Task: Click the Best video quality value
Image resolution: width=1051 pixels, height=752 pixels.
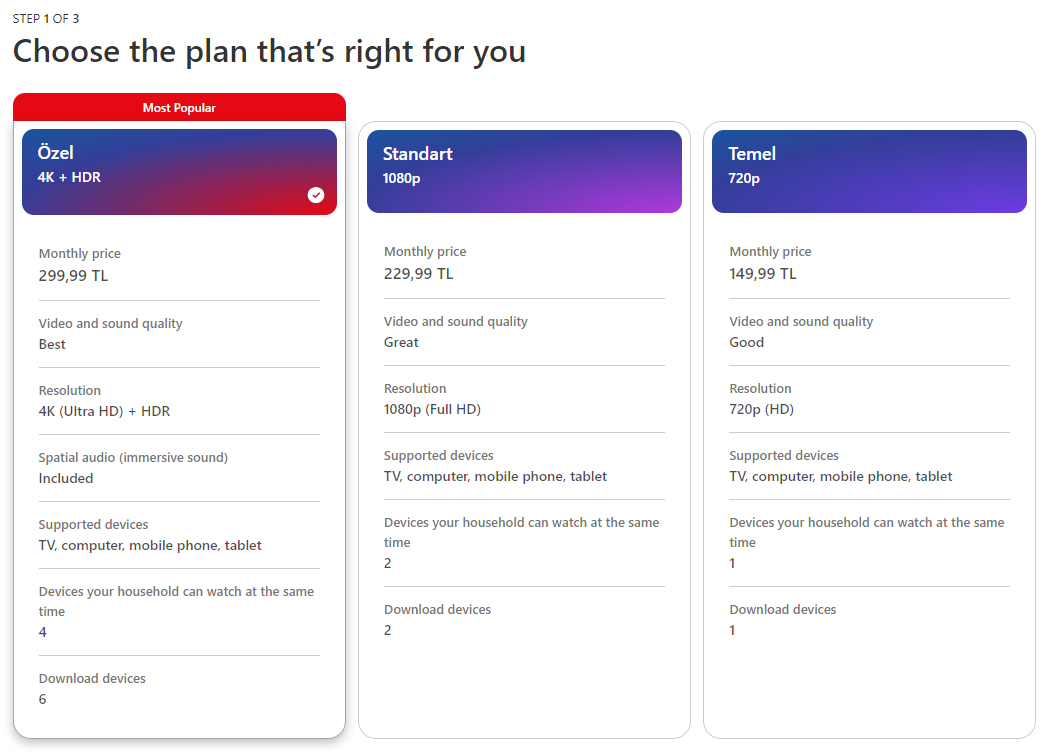Action: pyautogui.click(x=52, y=344)
